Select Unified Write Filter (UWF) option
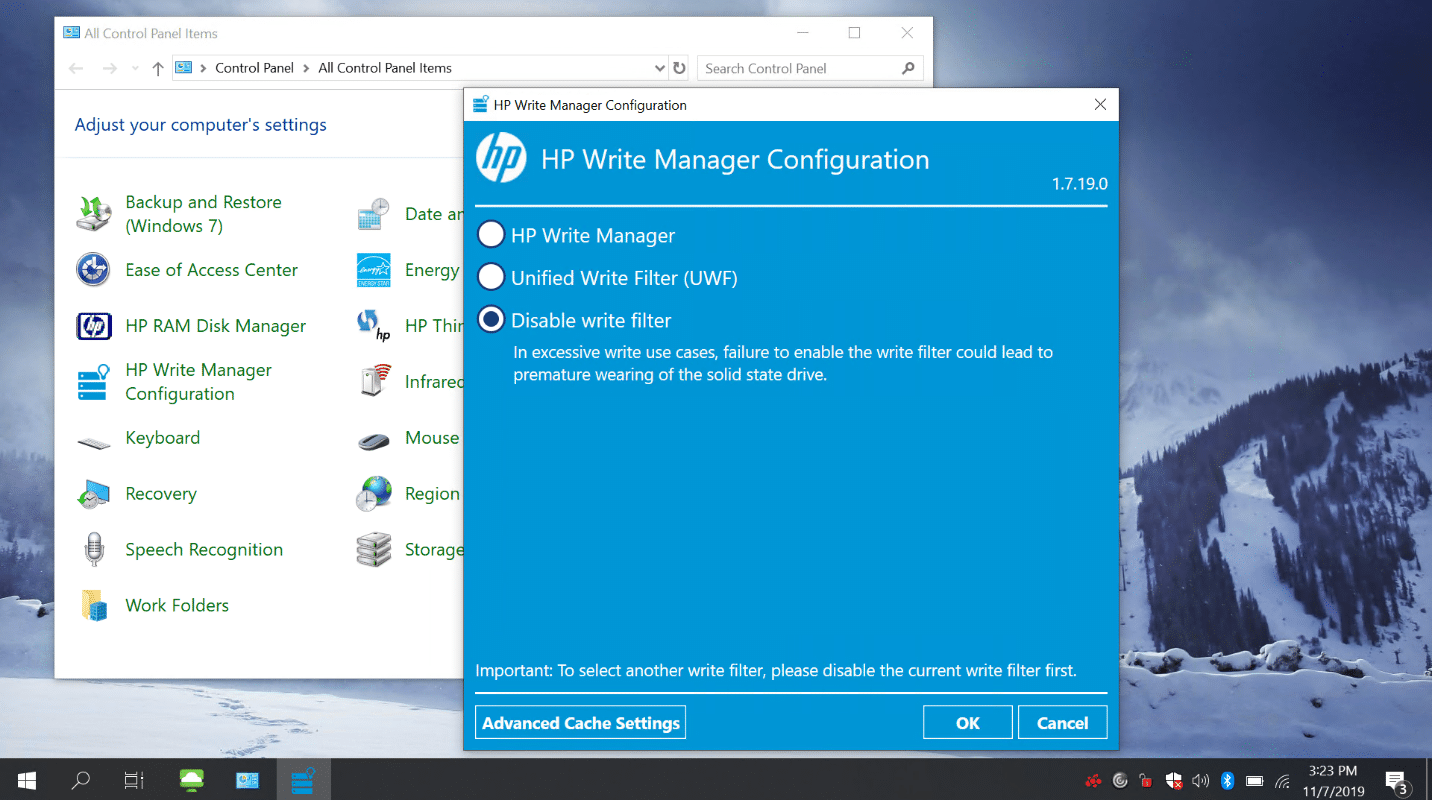Image resolution: width=1432 pixels, height=800 pixels. coord(491,277)
